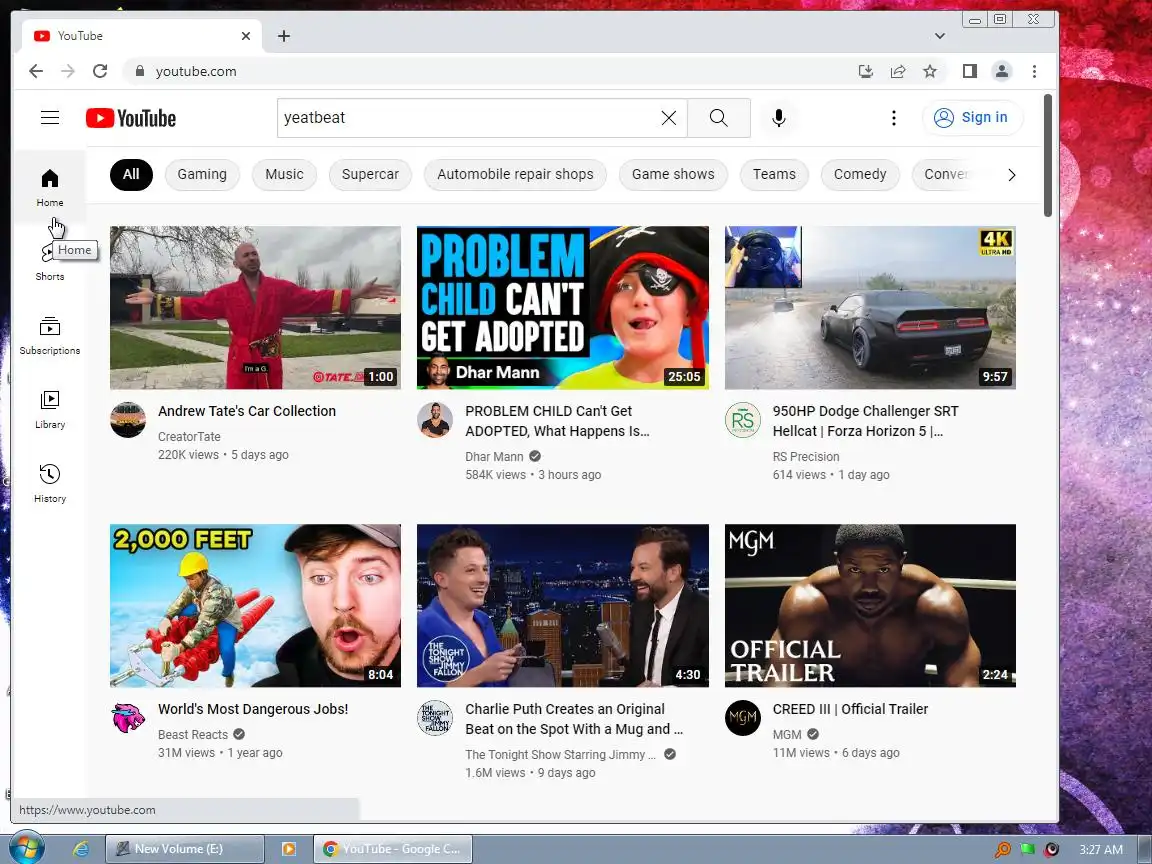Click the page vertical scrollbar
Screen dimensions: 1152x864
pyautogui.click(x=1048, y=156)
